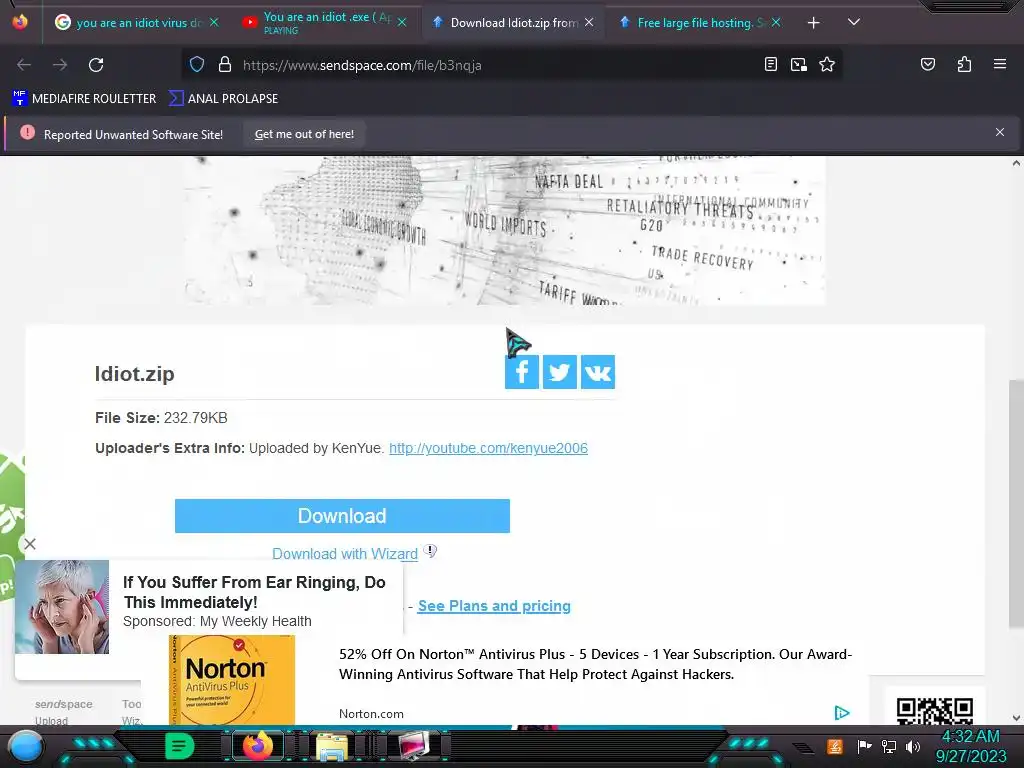Bookmark this page with star icon
The image size is (1024, 768).
(827, 65)
